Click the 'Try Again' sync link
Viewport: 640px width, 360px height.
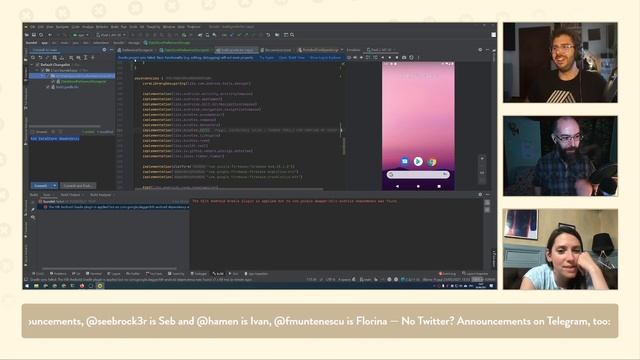pos(267,58)
